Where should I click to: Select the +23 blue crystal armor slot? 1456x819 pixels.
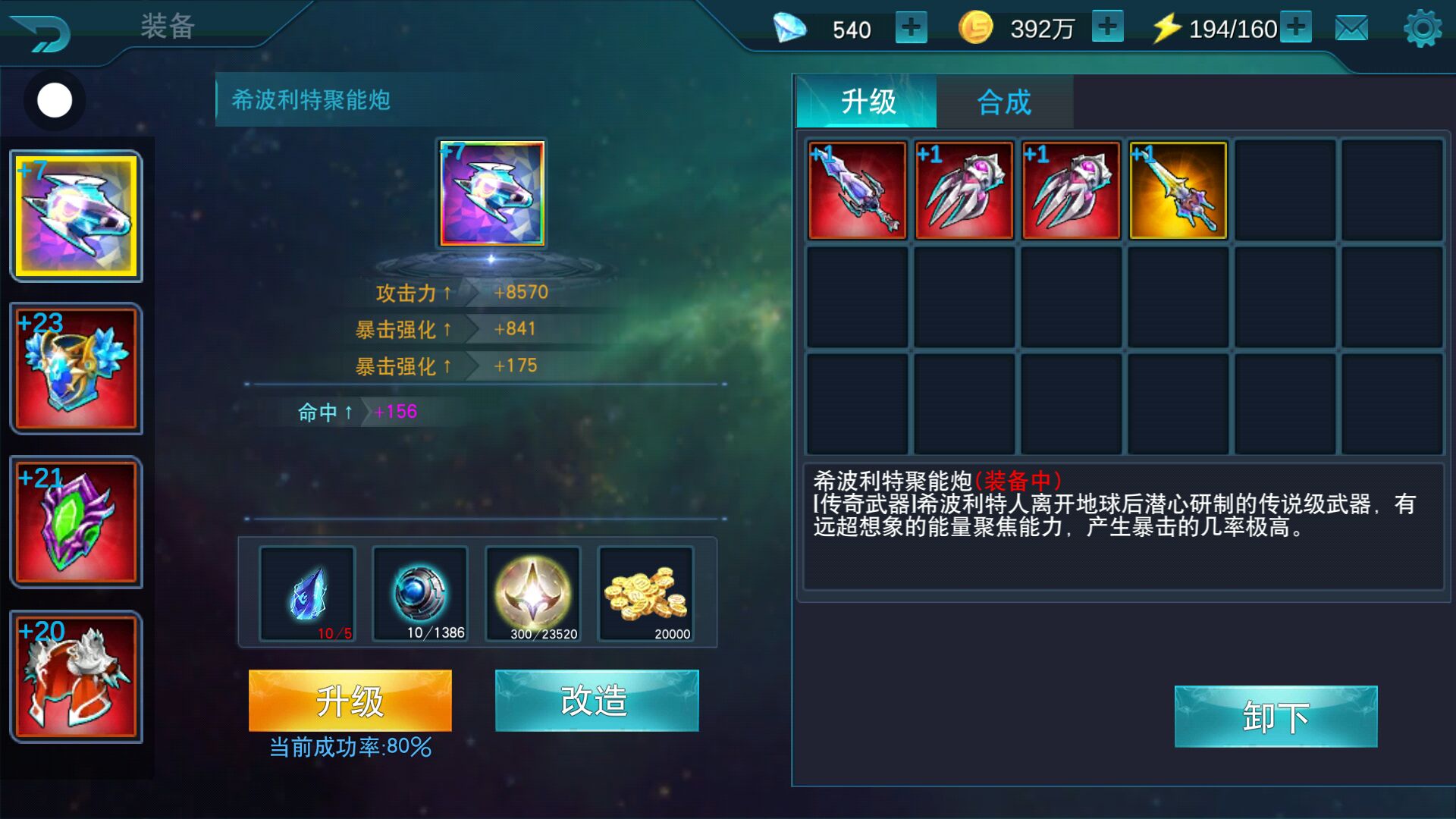[76, 369]
